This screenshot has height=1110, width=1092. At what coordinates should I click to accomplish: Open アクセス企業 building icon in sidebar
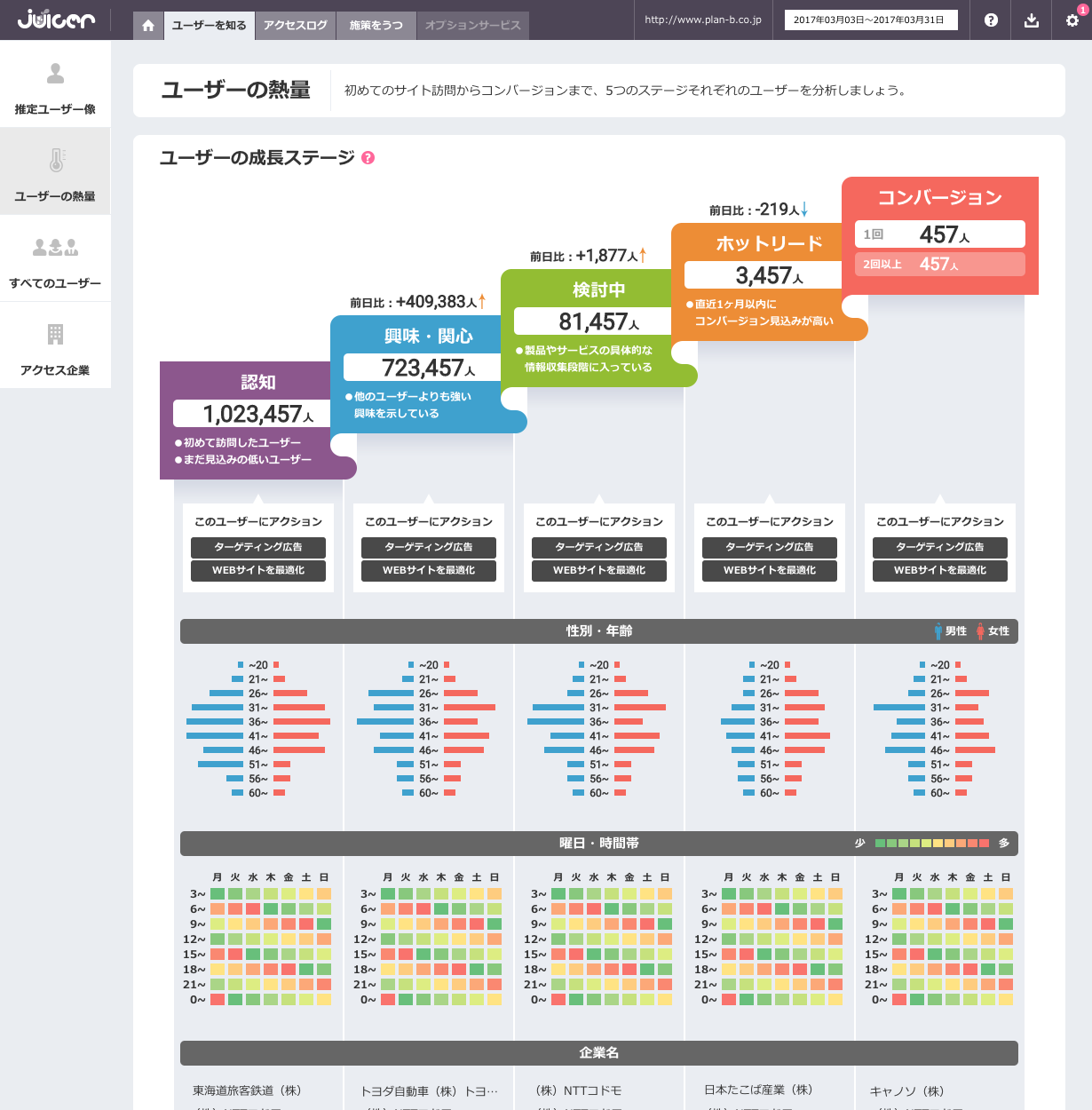click(x=55, y=335)
